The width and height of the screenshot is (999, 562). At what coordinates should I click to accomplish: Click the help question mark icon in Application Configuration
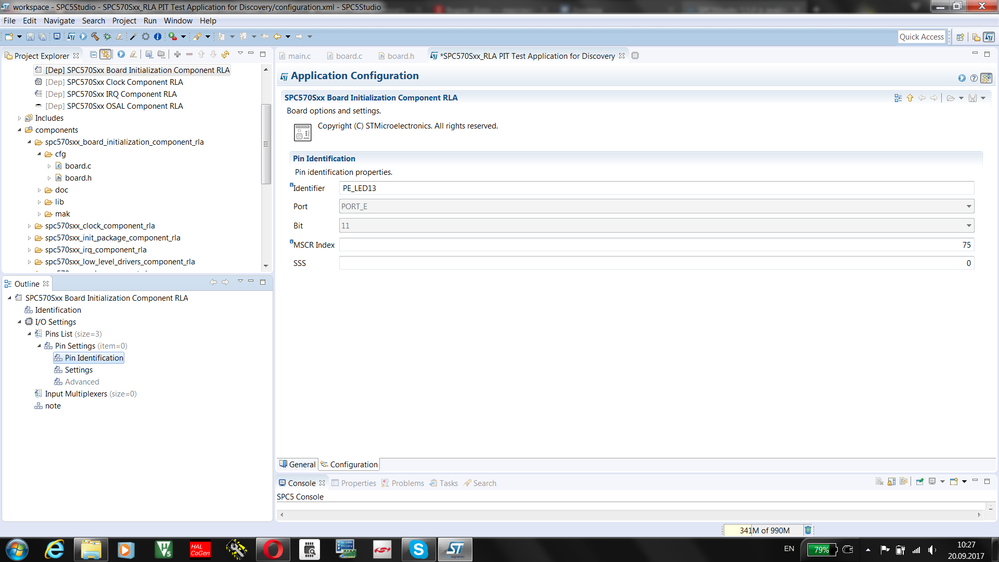coord(974,78)
